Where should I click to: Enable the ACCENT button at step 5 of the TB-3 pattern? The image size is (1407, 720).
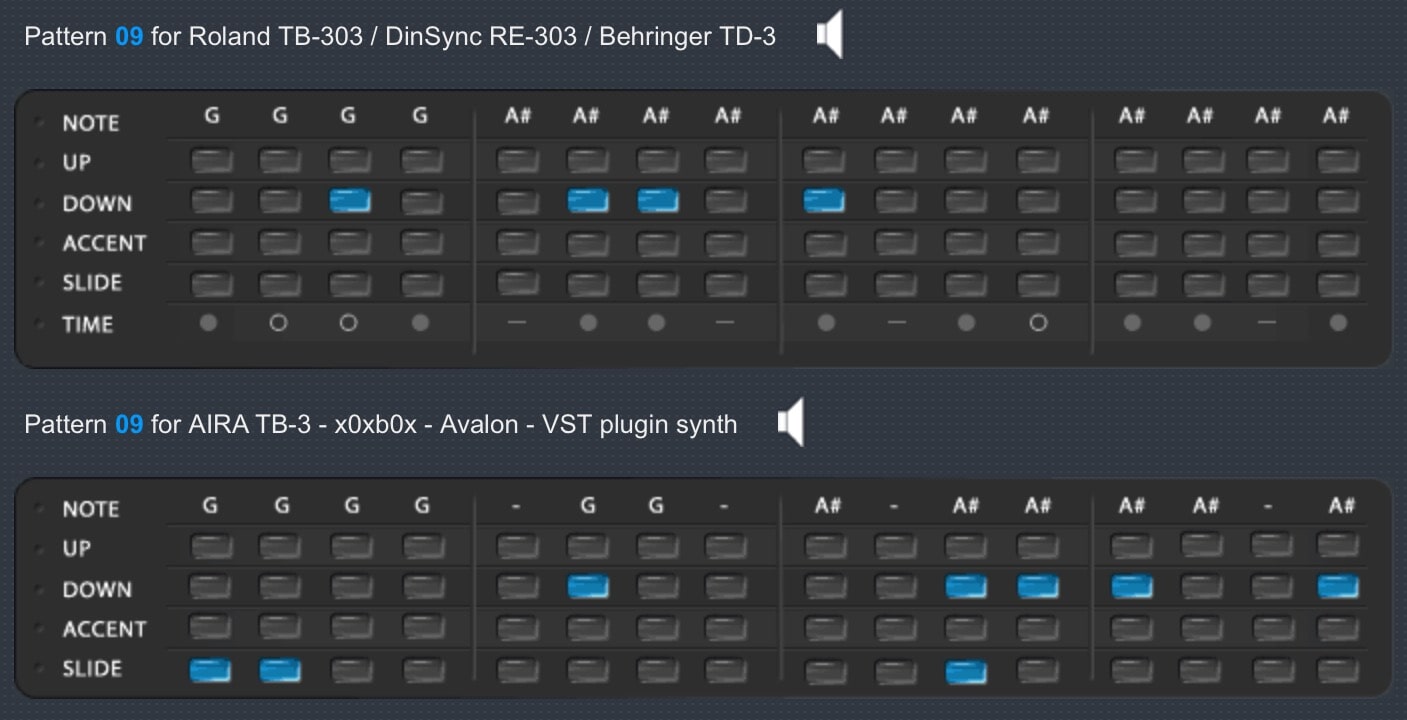517,629
